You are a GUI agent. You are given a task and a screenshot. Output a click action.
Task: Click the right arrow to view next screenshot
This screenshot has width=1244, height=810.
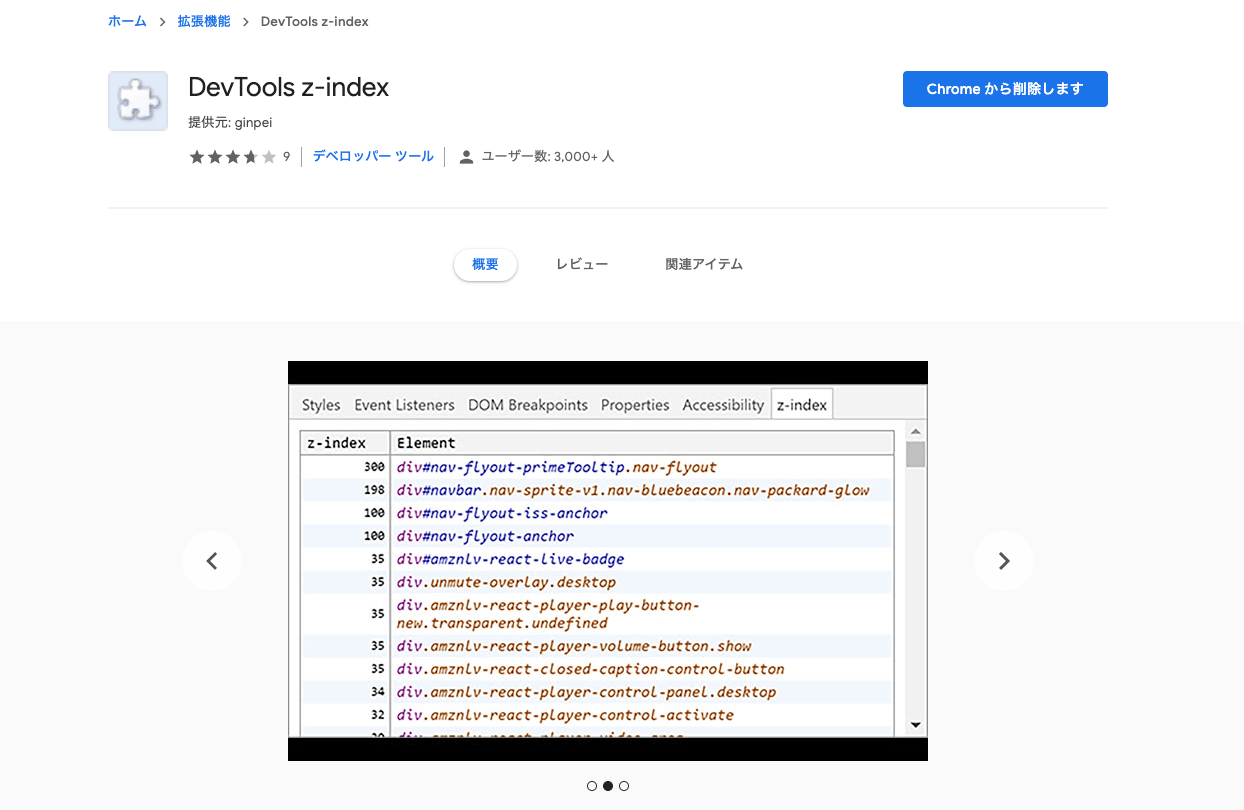click(x=1004, y=561)
